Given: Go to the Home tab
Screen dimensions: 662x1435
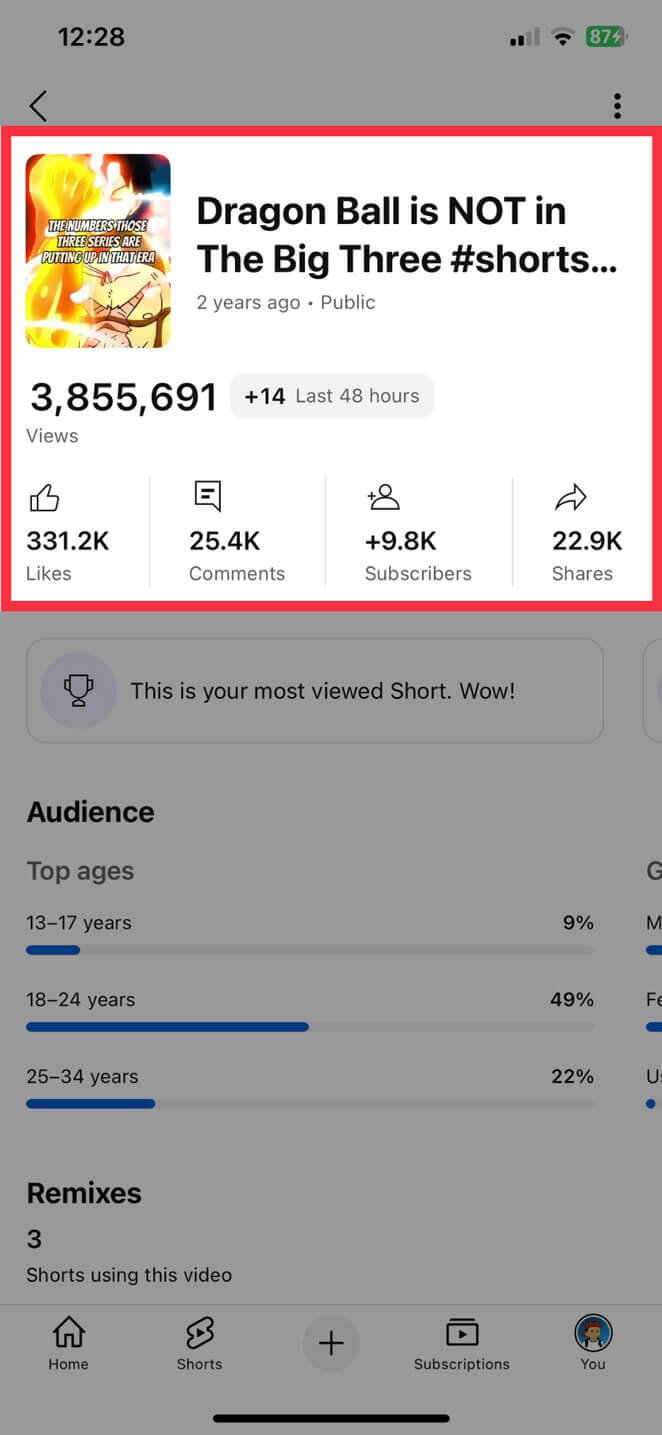Looking at the screenshot, I should (x=68, y=1342).
